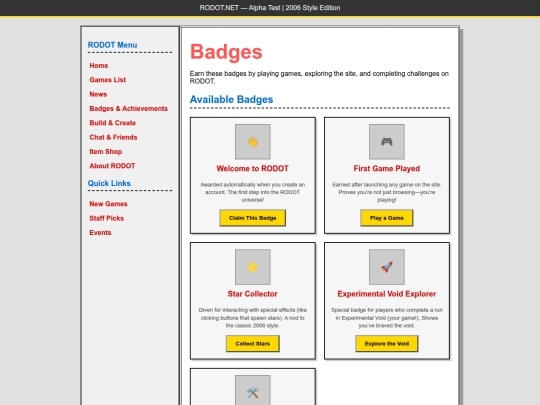Select Badges & Achievements menu link
Screen dimensions: 540x405
tap(128, 108)
